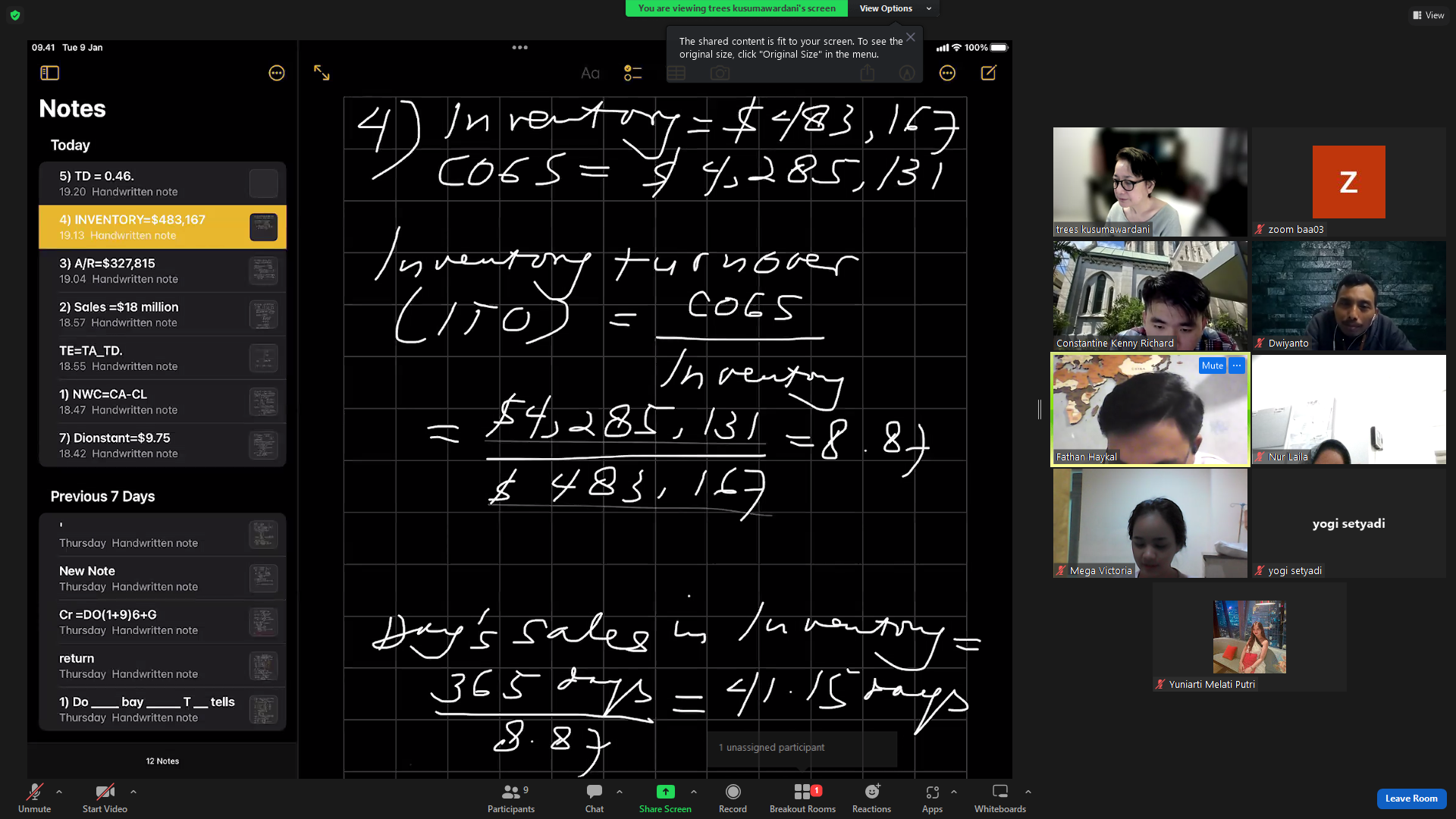This screenshot has width=1456, height=819.
Task: Open Whiteboards
Action: (1000, 798)
